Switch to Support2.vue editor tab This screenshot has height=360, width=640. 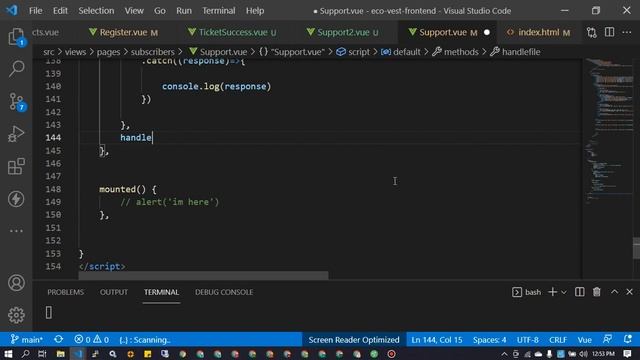tap(343, 32)
